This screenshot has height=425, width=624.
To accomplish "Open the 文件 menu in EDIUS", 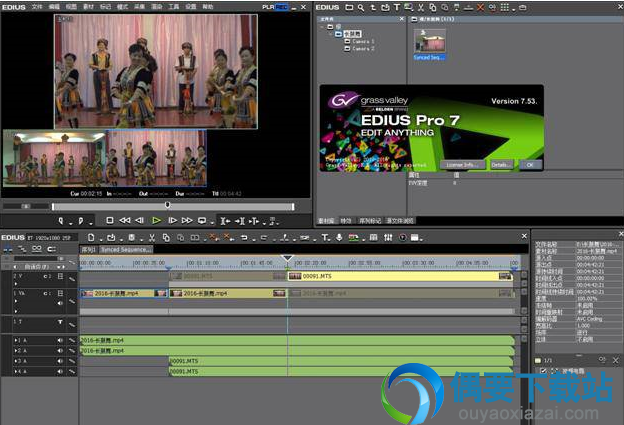I will [37, 7].
